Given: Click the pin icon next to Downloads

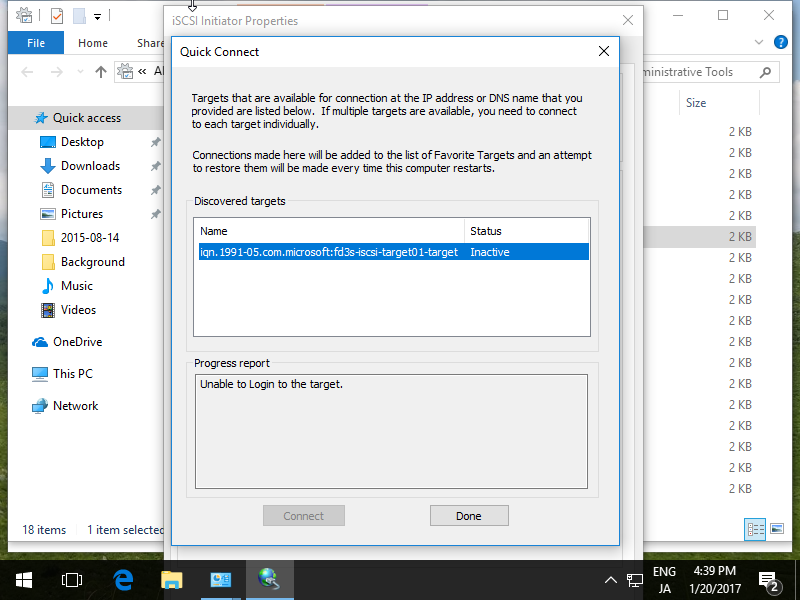Looking at the screenshot, I should click(156, 166).
